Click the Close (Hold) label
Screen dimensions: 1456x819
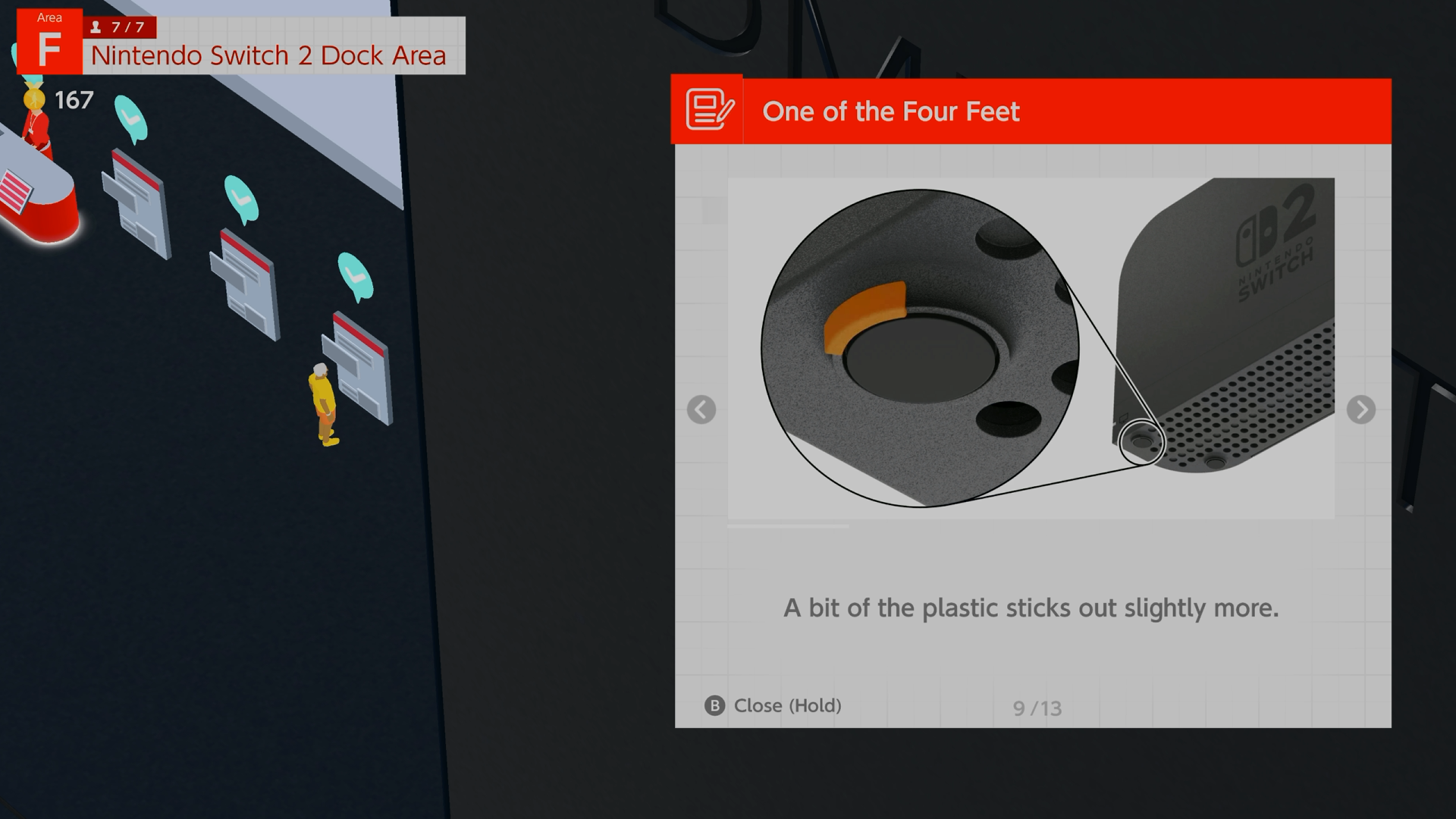pos(787,706)
